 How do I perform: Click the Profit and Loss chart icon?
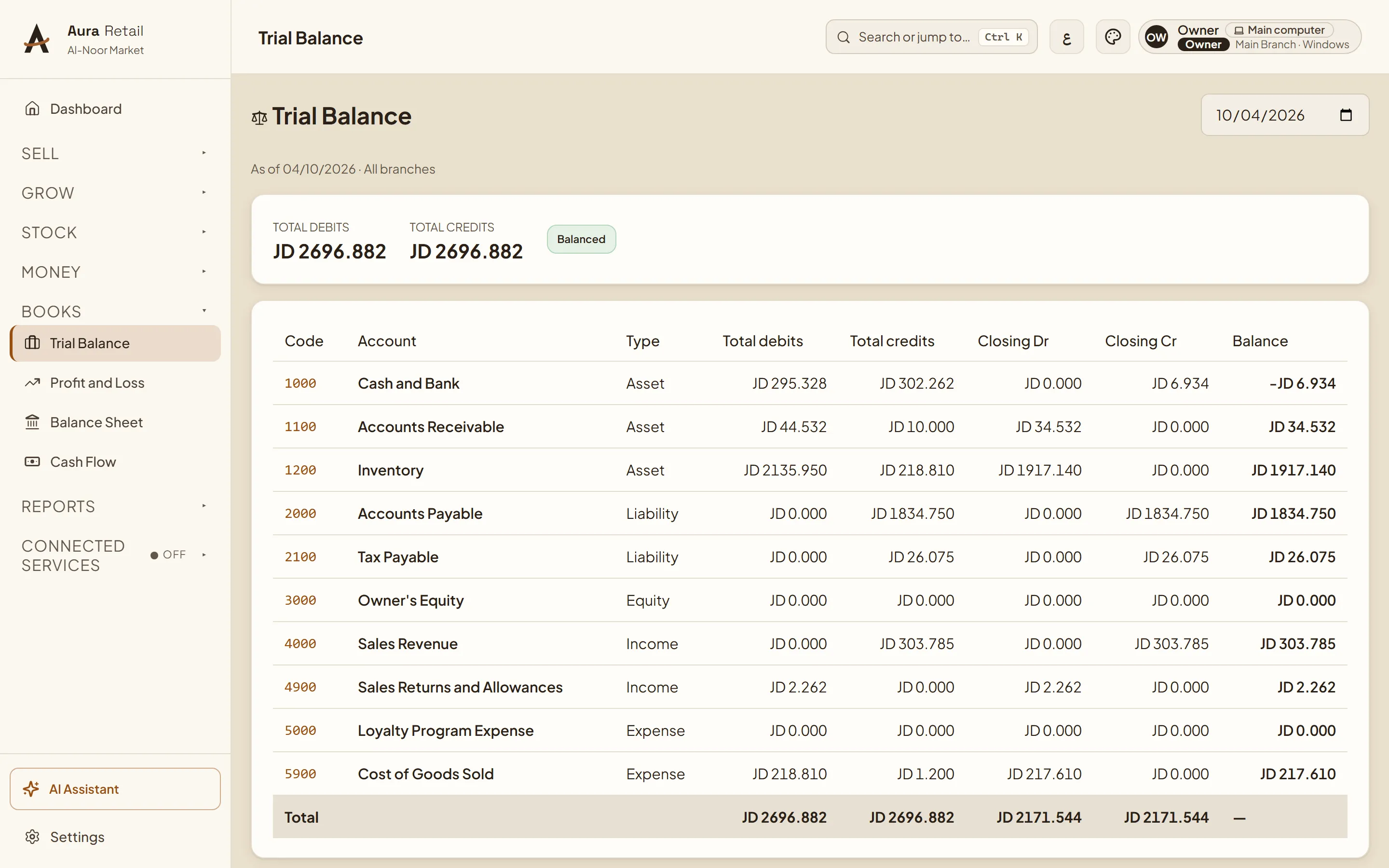[32, 382]
